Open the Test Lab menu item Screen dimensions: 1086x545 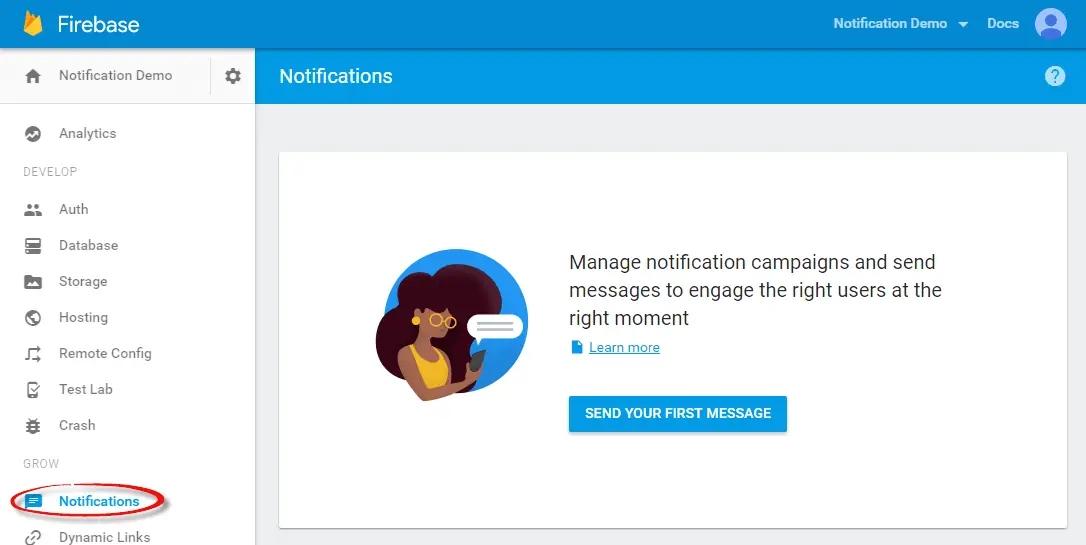86,390
